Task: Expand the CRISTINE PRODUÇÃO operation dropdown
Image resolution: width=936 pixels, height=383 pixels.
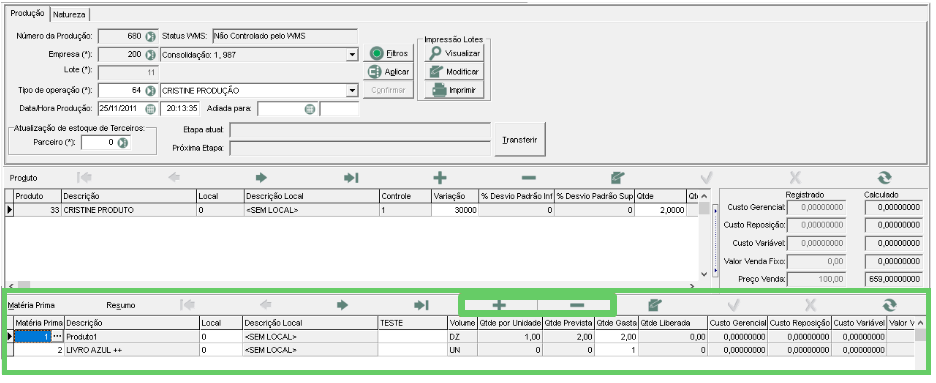Action: [x=352, y=91]
